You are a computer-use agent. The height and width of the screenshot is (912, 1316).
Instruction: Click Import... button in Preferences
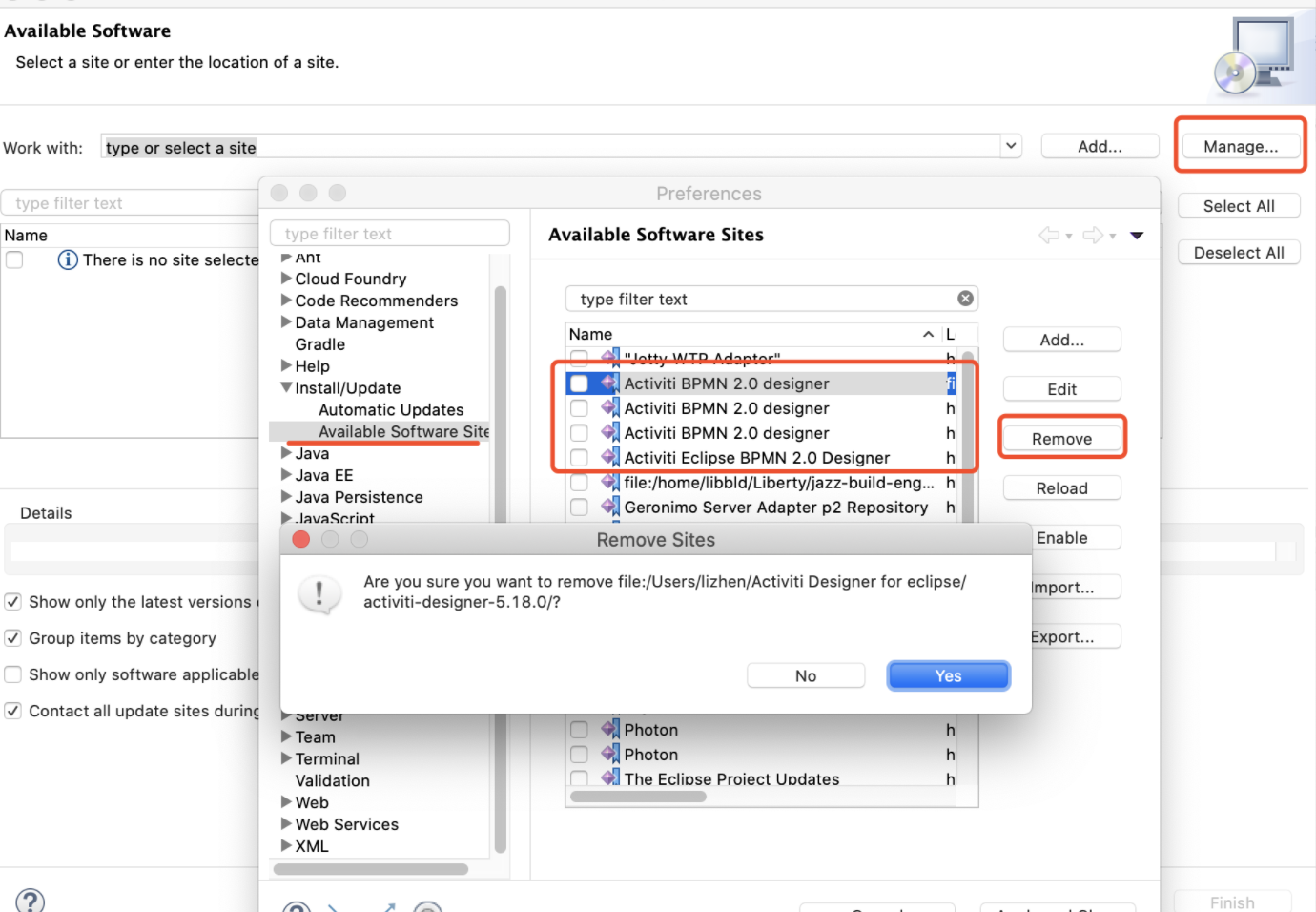(1076, 587)
